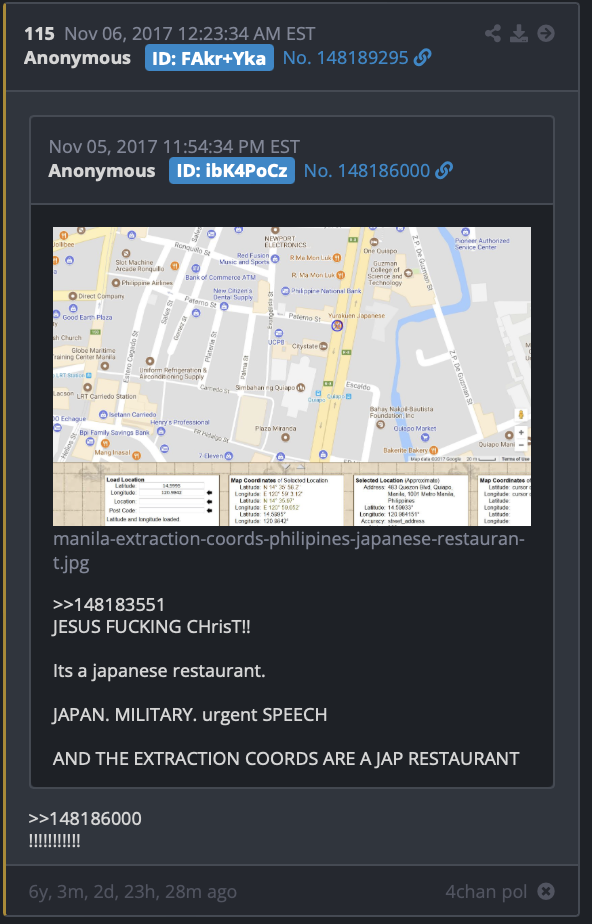592x924 pixels.
Task: Click the Yurakuen Japanese restaurant map marker
Action: (x=337, y=325)
